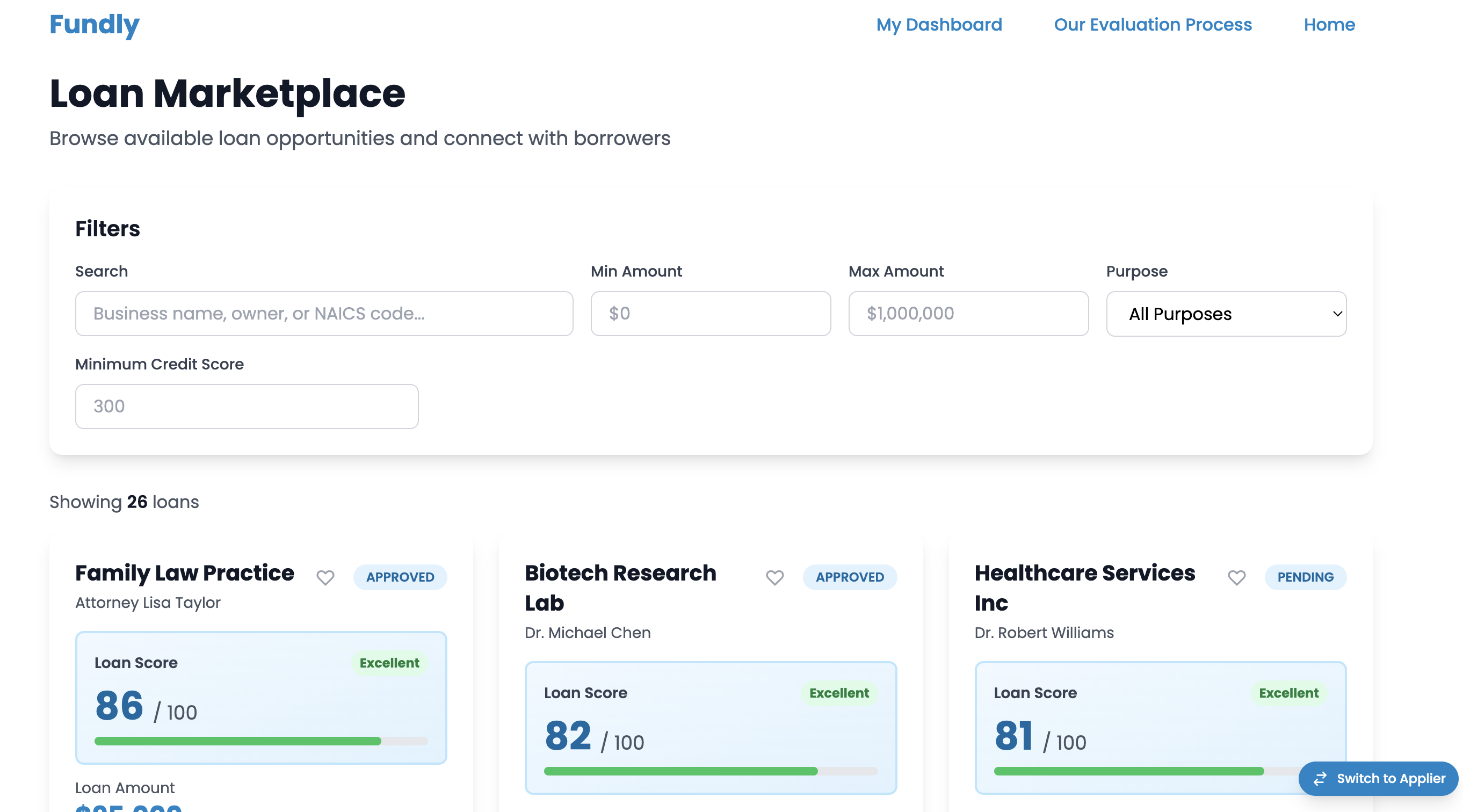Viewport: 1463px width, 812px height.
Task: Focus the Min Amount input
Action: point(711,314)
